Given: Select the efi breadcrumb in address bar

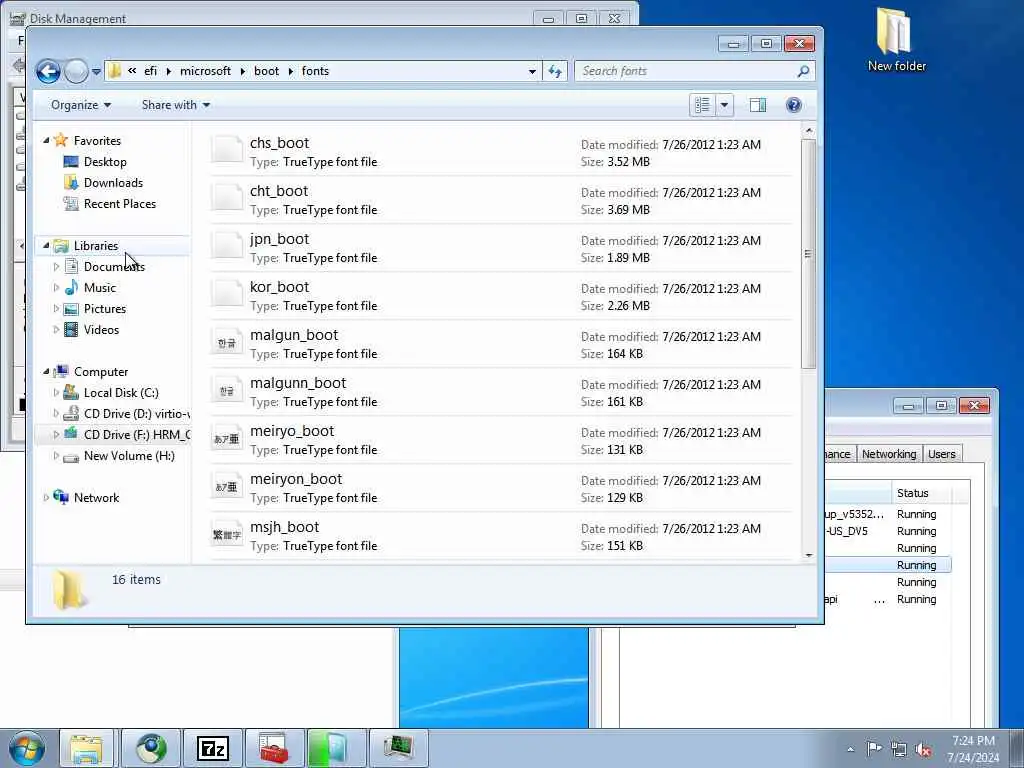Looking at the screenshot, I should click(151, 71).
